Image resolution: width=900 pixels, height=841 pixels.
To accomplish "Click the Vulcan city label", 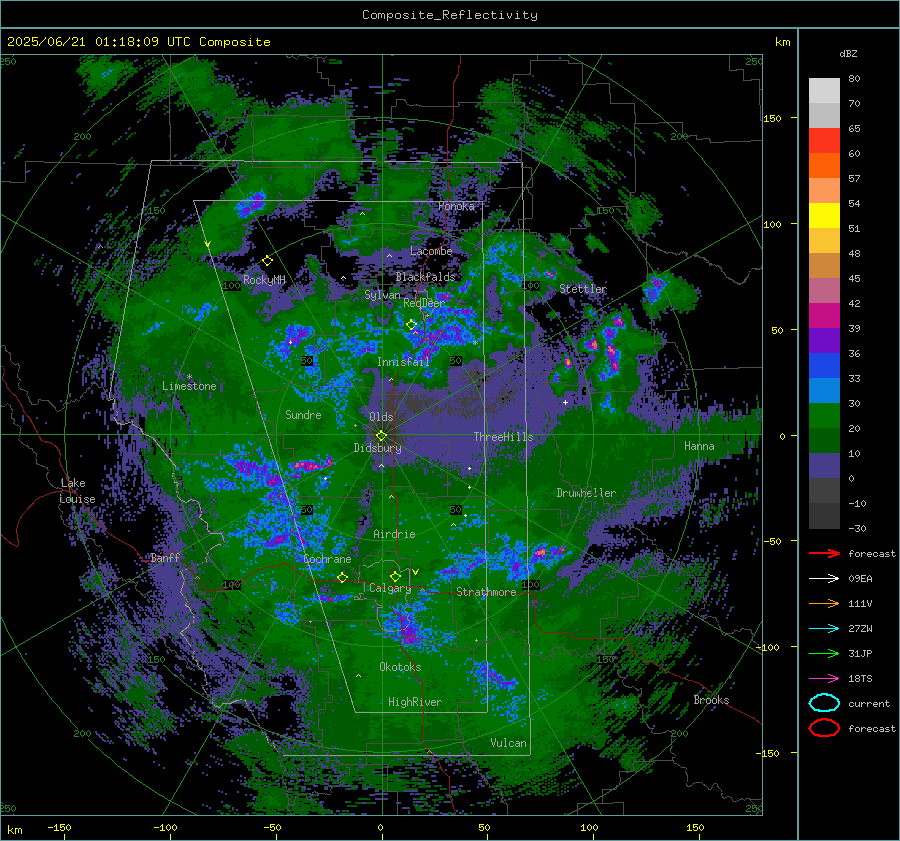I will [x=508, y=743].
